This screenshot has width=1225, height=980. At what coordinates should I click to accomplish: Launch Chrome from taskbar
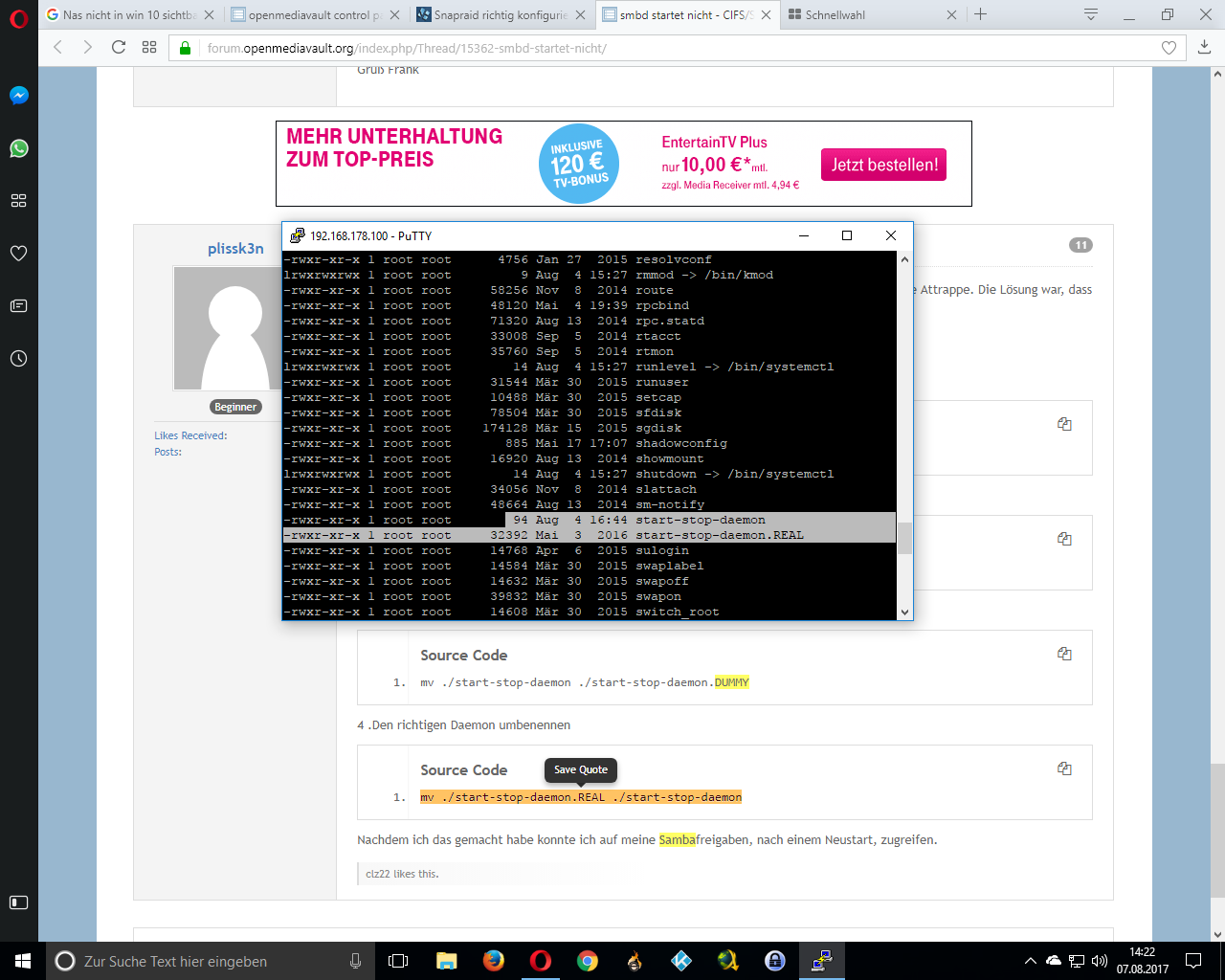[588, 961]
